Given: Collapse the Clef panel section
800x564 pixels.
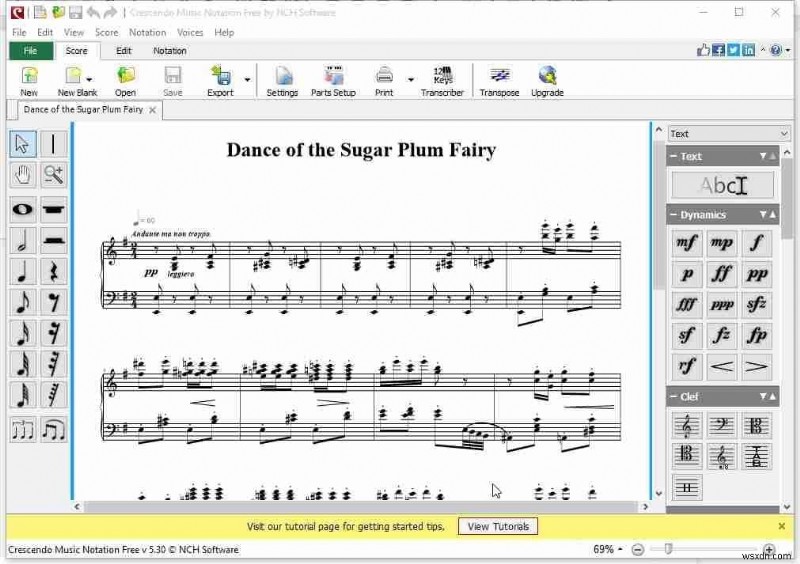Looking at the screenshot, I should tap(673, 397).
